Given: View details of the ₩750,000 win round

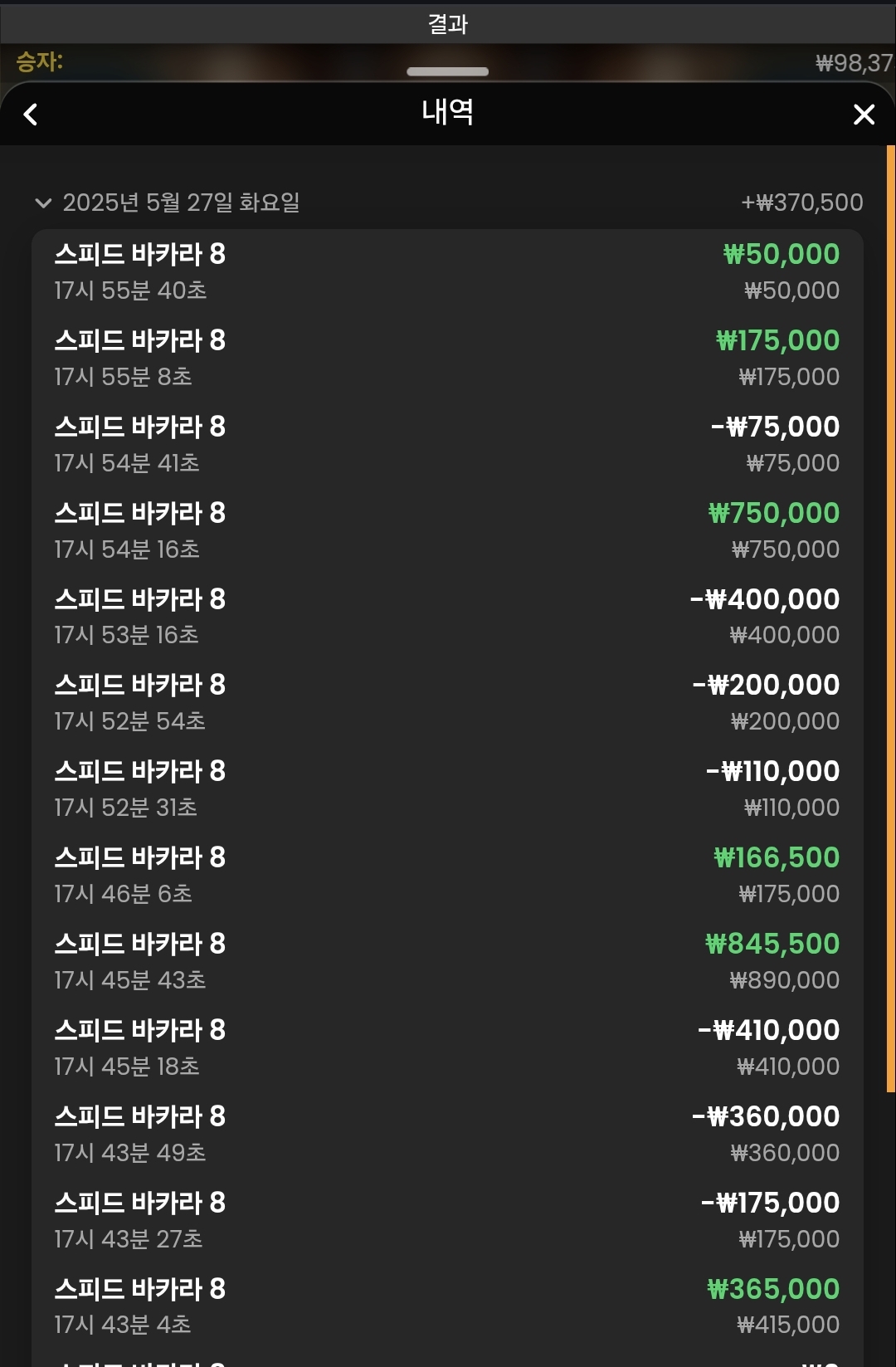Looking at the screenshot, I should click(448, 530).
